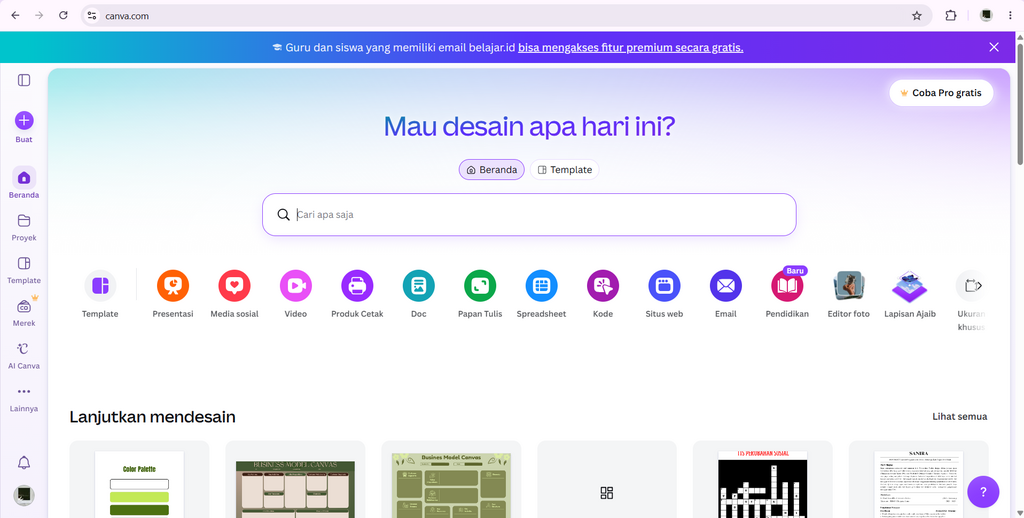The width and height of the screenshot is (1024, 518).
Task: Click the search magnifier icon
Action: tap(283, 215)
